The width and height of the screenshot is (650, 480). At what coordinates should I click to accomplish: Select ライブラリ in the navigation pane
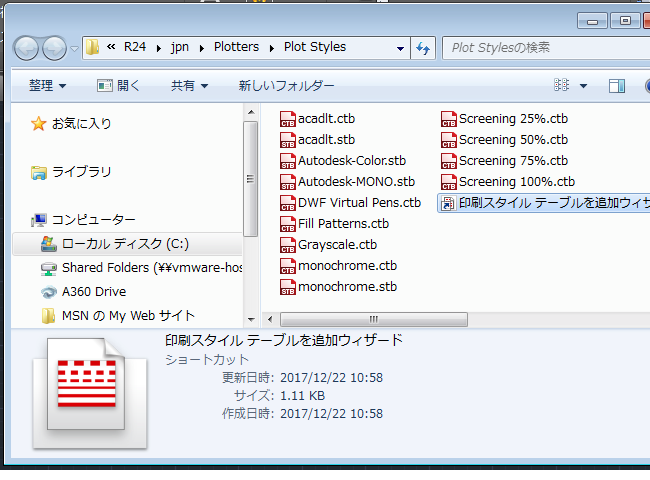pyautogui.click(x=82, y=172)
